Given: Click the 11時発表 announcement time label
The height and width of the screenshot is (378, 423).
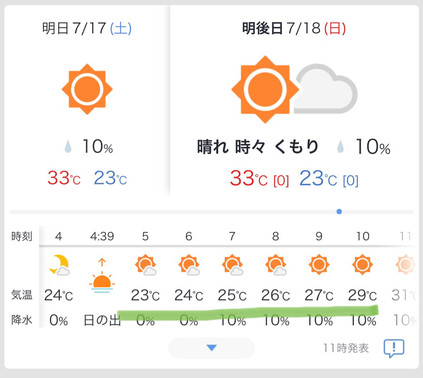Looking at the screenshot, I should [346, 348].
